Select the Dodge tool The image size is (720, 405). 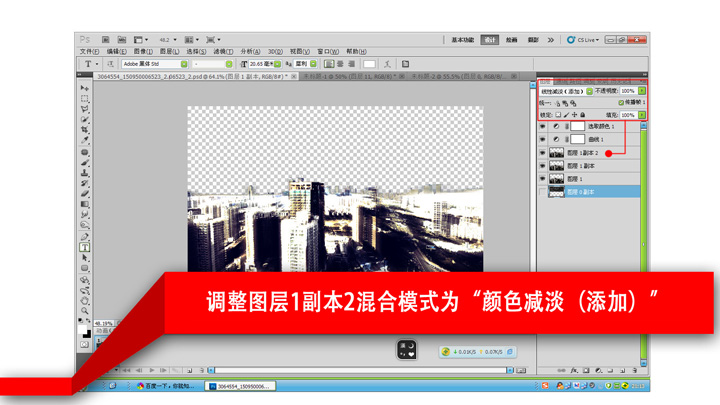click(84, 225)
